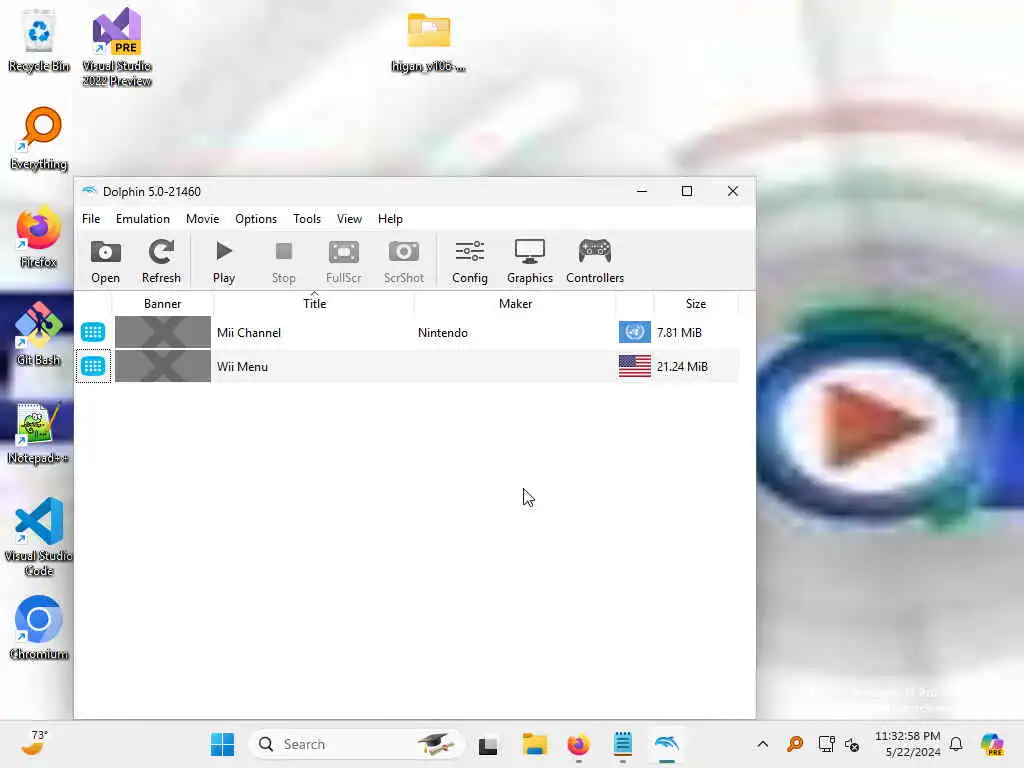The height and width of the screenshot is (768, 1024).
Task: Click the 7.81 MiB size cell
Action: click(679, 332)
